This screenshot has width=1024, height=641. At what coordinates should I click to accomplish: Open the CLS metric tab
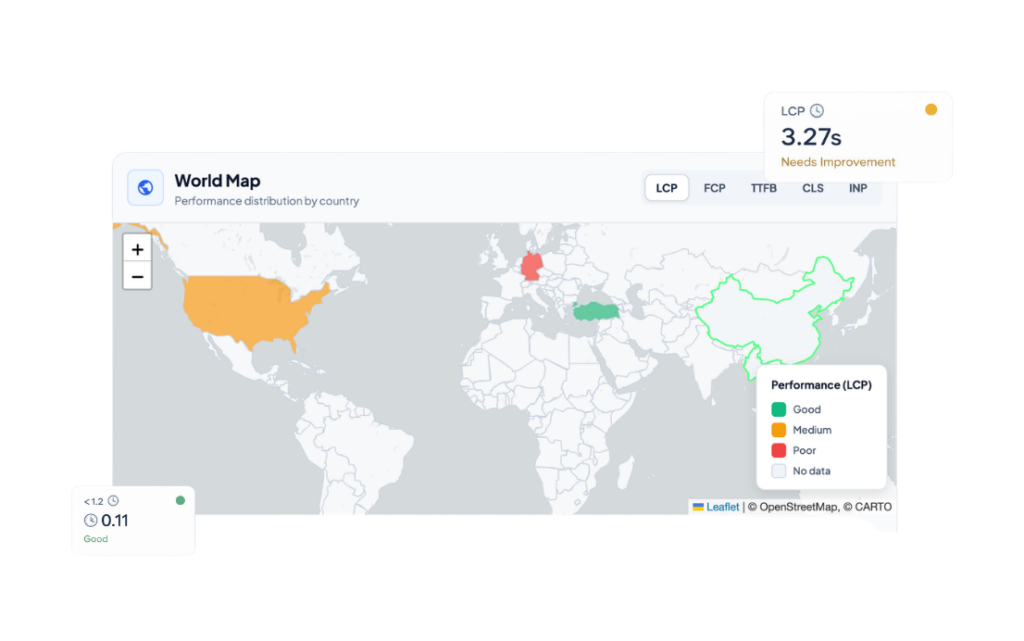[x=813, y=188]
